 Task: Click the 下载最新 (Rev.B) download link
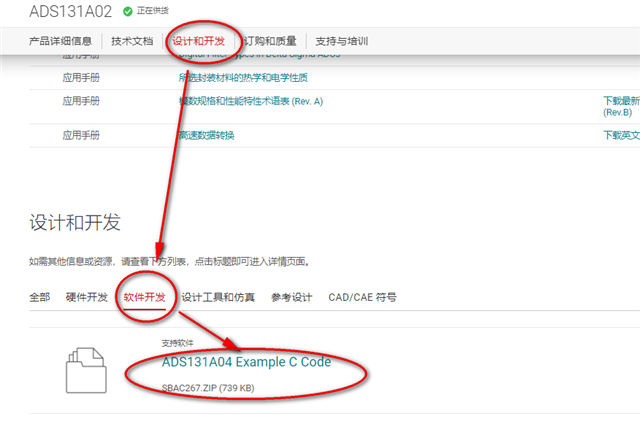(x=621, y=106)
